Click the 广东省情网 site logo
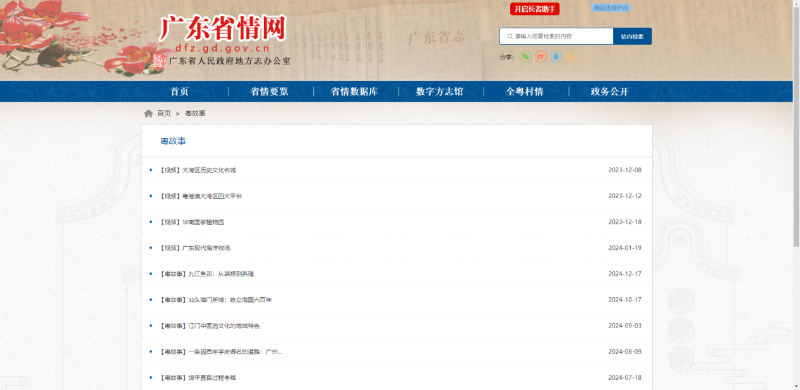Image resolution: width=800 pixels, height=390 pixels. 222,28
